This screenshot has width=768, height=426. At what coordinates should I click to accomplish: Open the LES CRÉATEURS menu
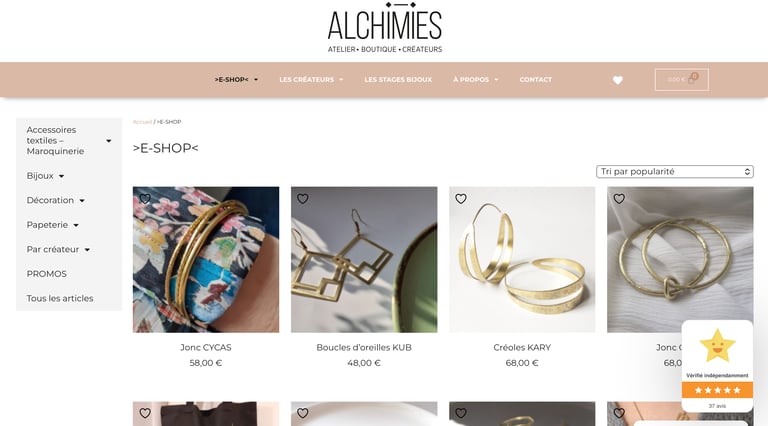tap(311, 80)
